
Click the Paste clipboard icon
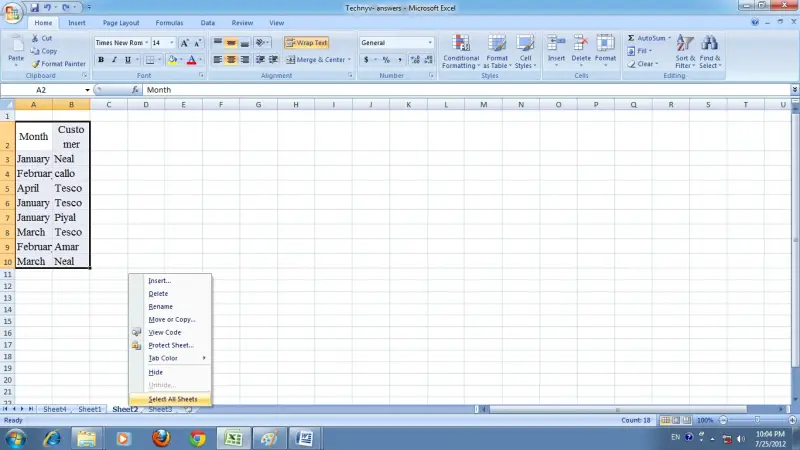[16, 45]
